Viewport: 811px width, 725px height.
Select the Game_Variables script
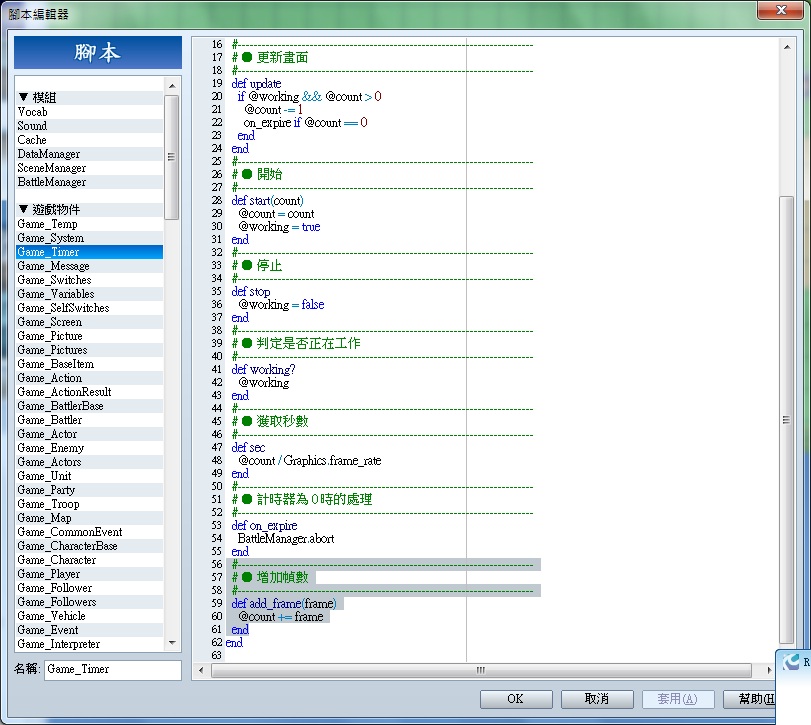coord(89,294)
